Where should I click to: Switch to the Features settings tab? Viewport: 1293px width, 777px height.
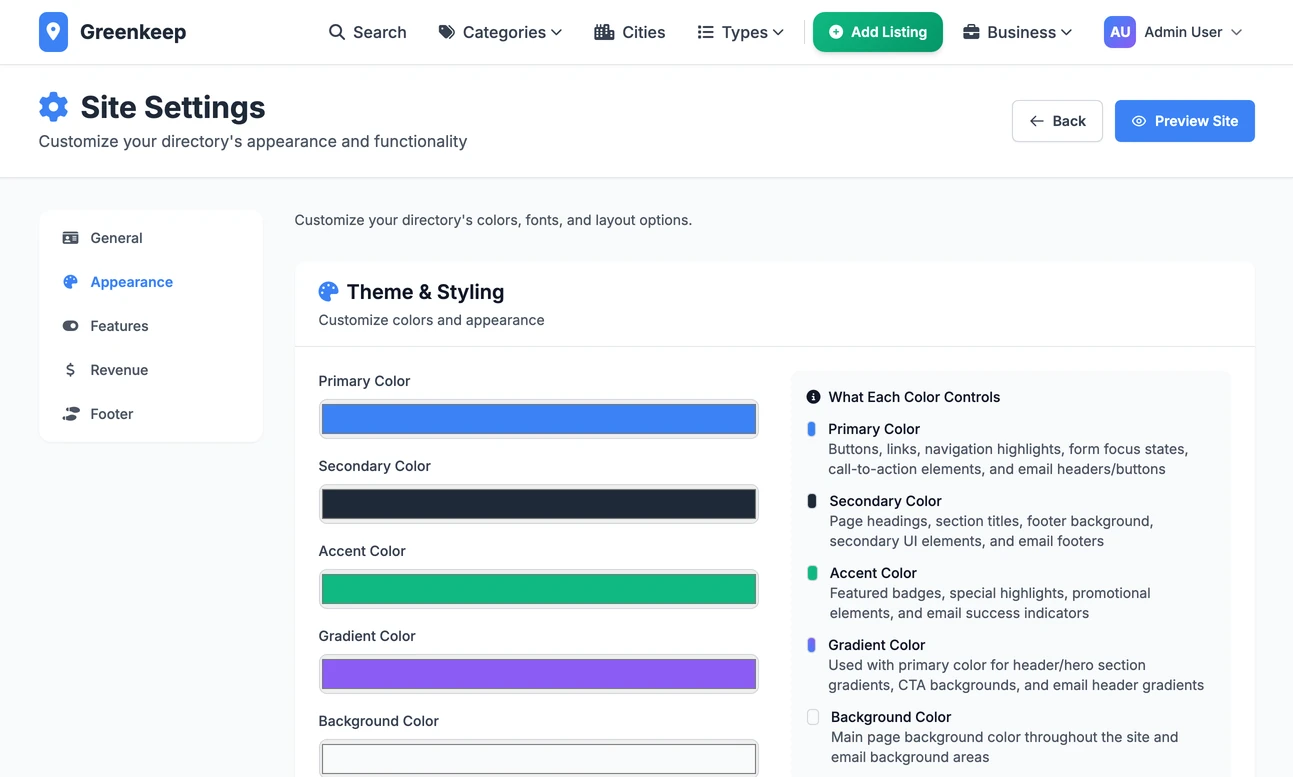tap(151, 326)
